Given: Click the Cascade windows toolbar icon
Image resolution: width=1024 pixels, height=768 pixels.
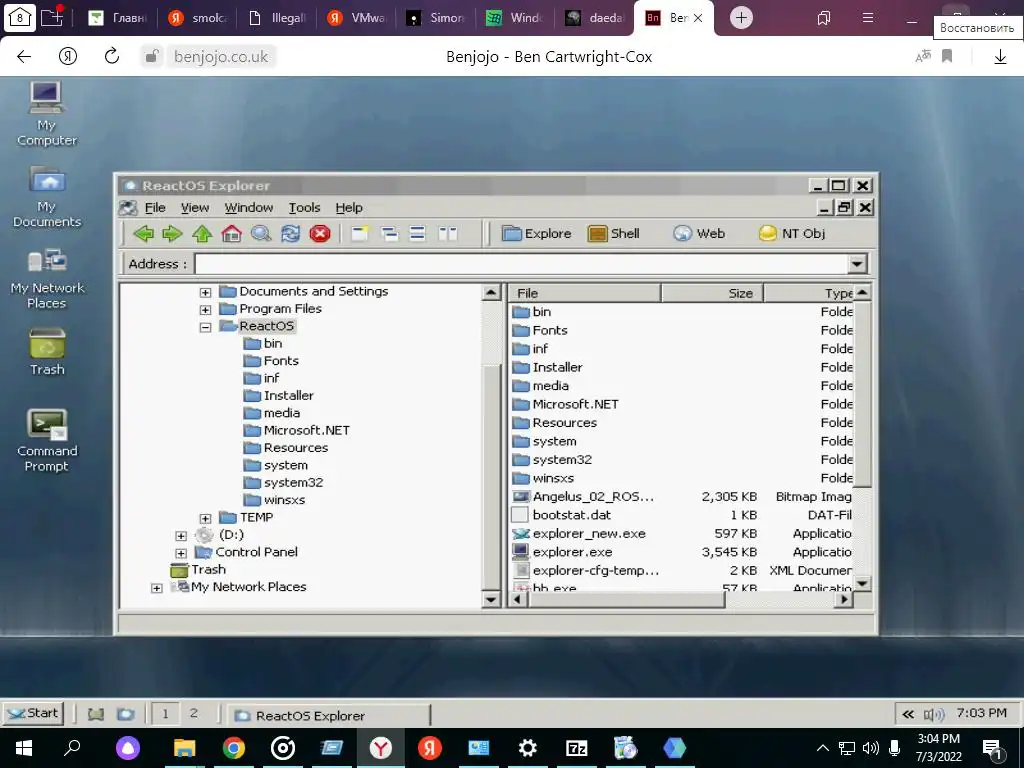Looking at the screenshot, I should 389,233.
